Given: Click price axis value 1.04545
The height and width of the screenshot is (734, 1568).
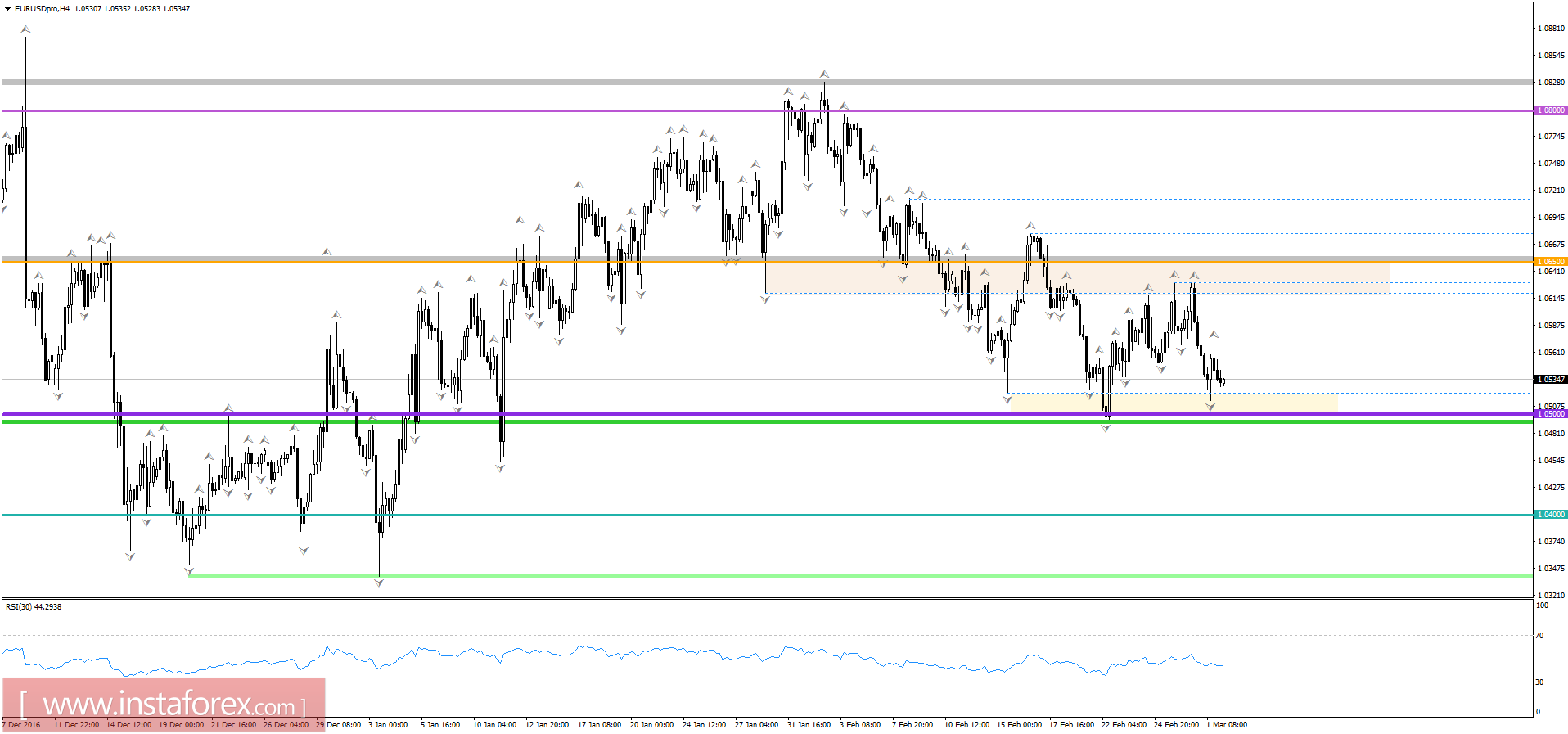Looking at the screenshot, I should click(1551, 461).
